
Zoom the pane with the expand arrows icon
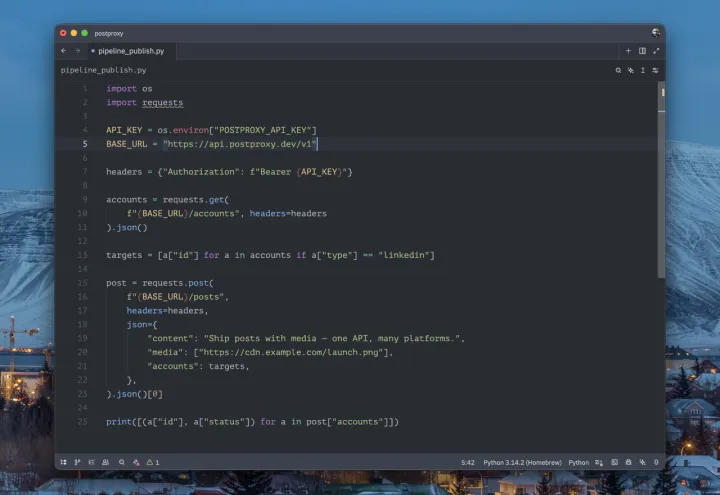[x=656, y=51]
